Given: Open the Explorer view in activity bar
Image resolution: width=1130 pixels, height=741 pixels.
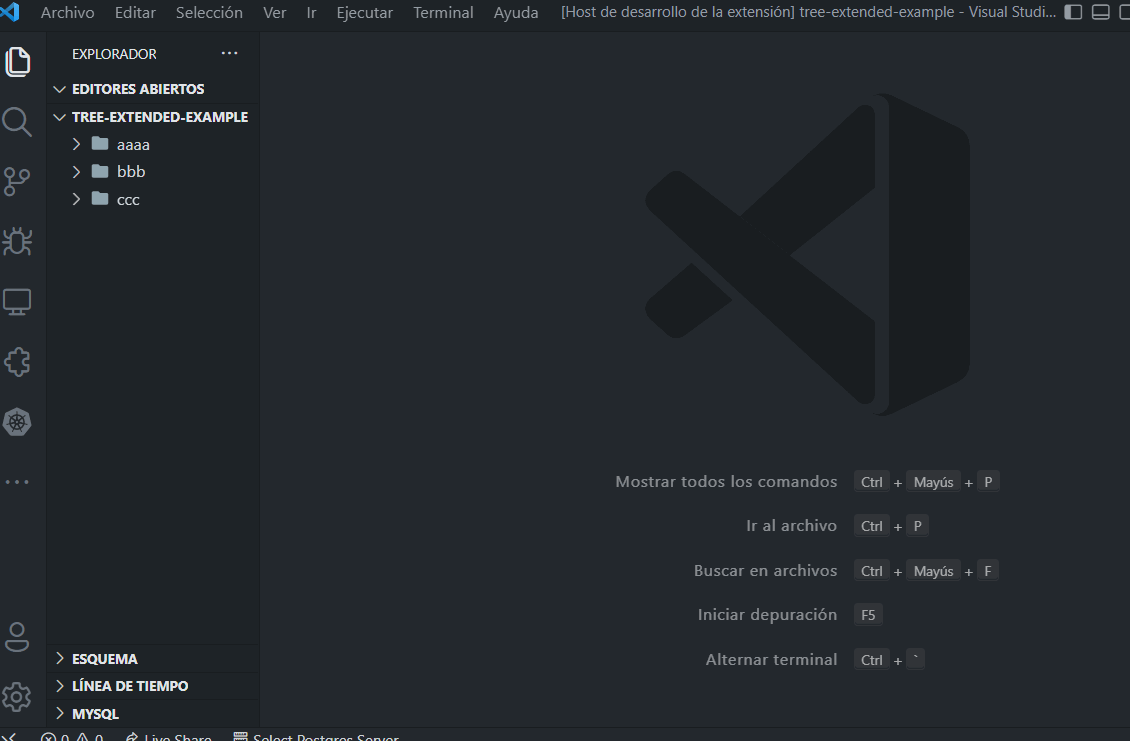Looking at the screenshot, I should (x=17, y=61).
